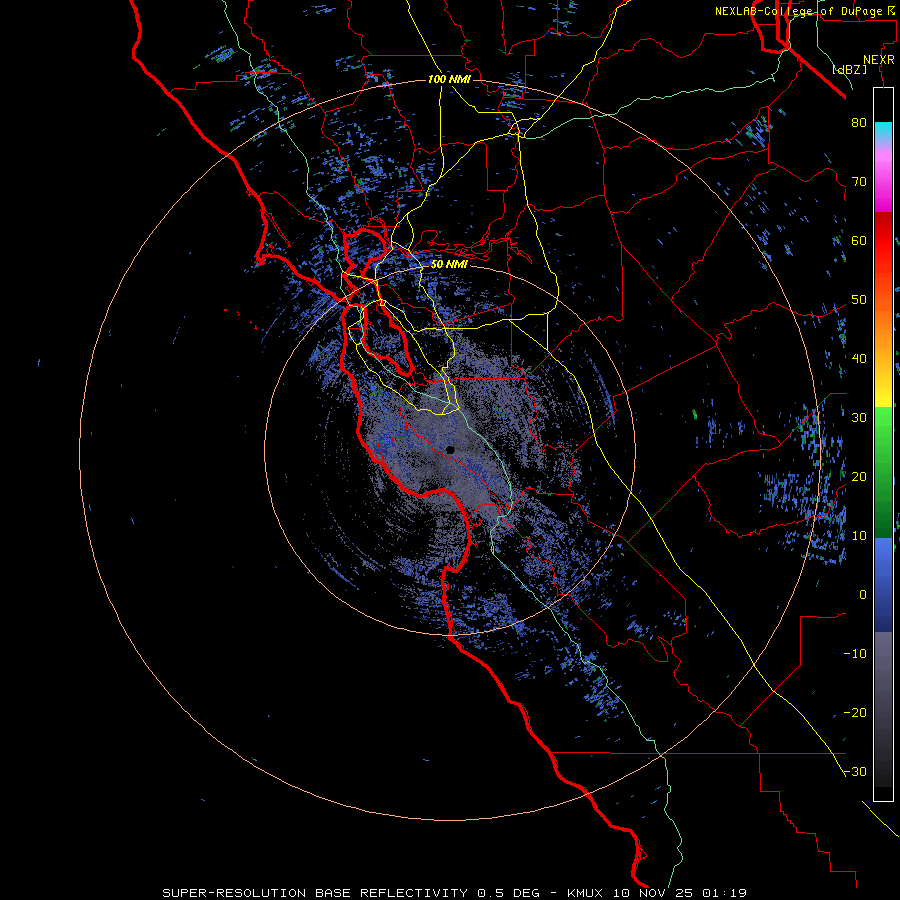Click the 0 value on the color scale

[863, 595]
